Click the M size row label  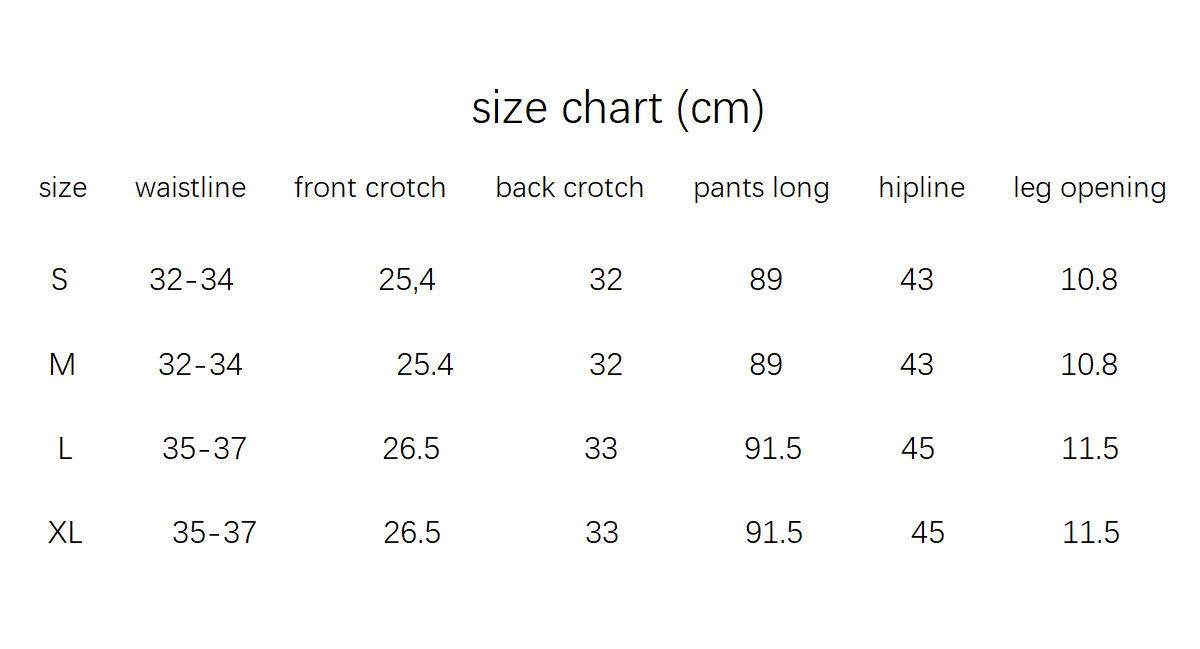coord(62,365)
